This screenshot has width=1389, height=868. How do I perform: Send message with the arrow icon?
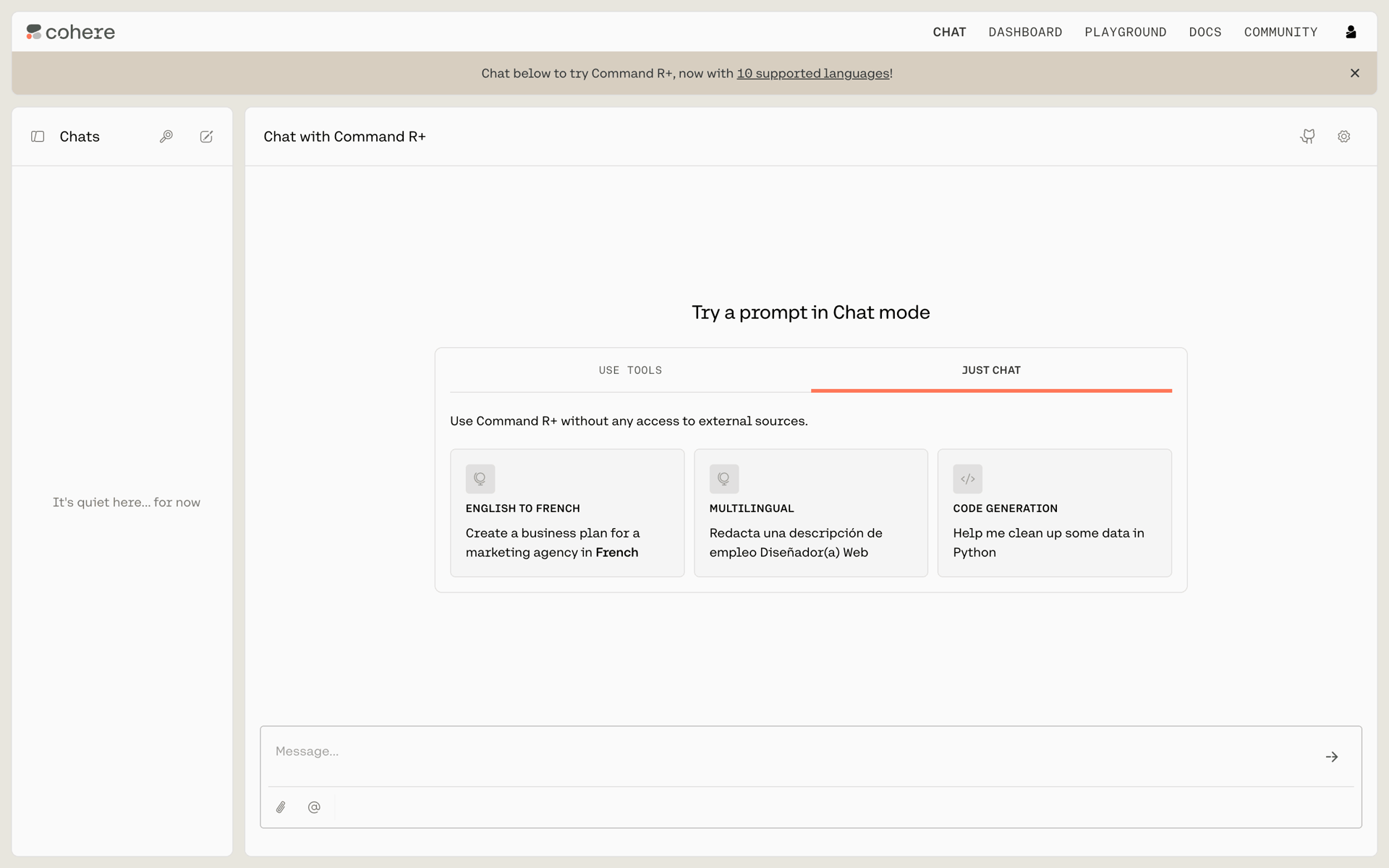point(1332,757)
